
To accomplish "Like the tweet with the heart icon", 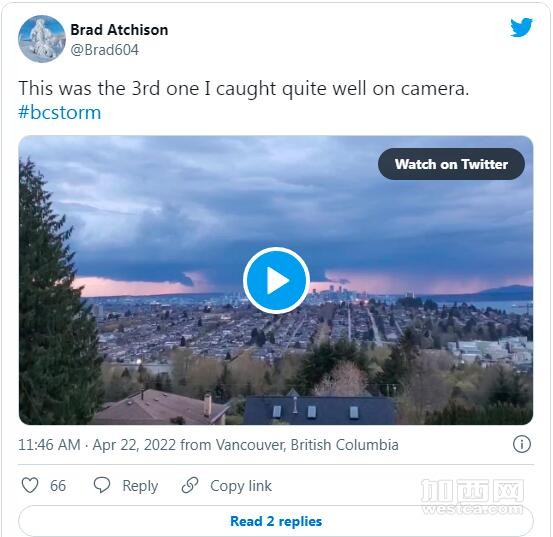I will (x=30, y=485).
